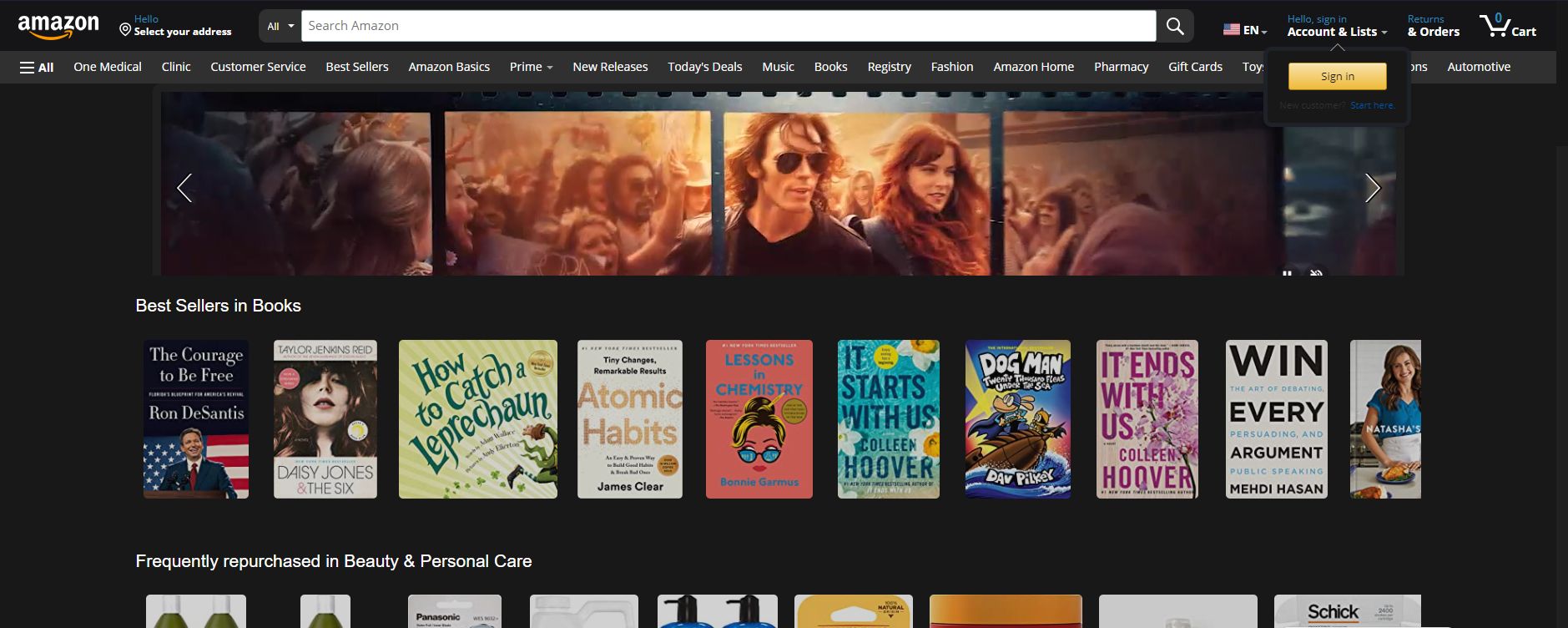Open Daisy Jones & The Six book
1568x628 pixels.
click(325, 419)
